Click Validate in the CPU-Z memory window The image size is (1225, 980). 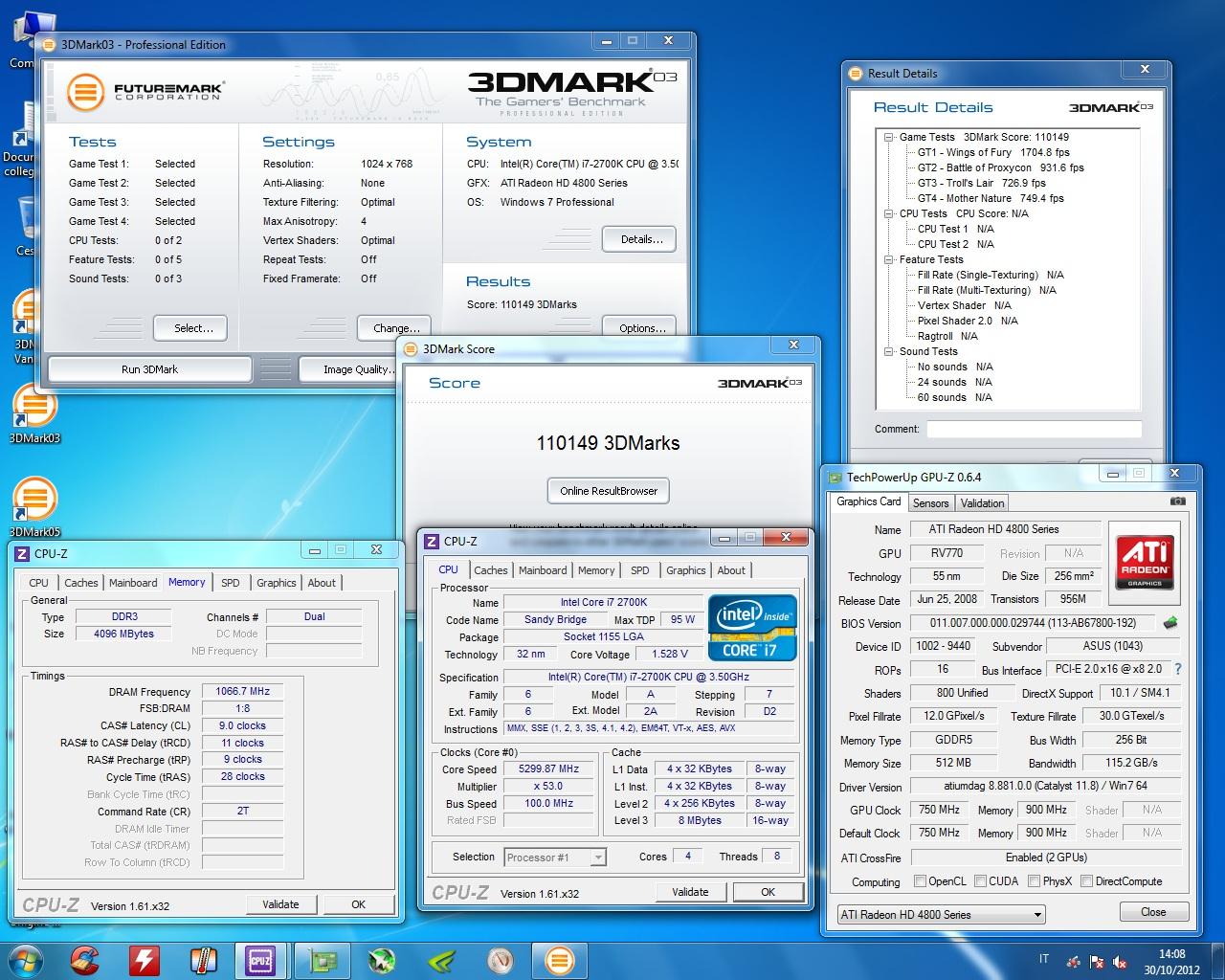[x=280, y=904]
